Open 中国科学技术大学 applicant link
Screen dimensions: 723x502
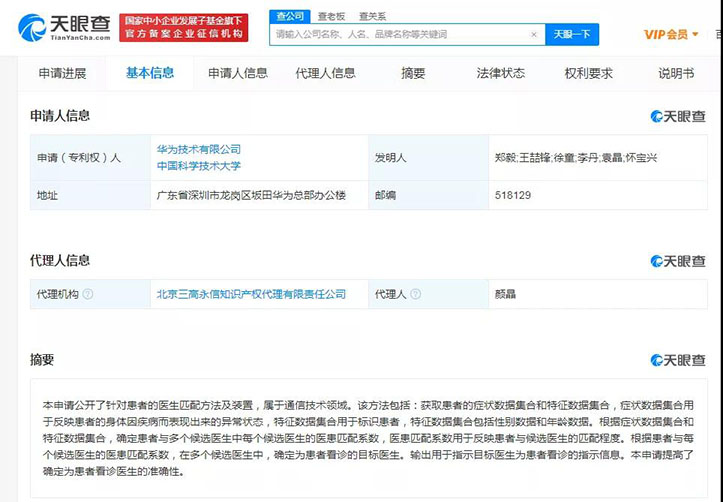(198, 166)
